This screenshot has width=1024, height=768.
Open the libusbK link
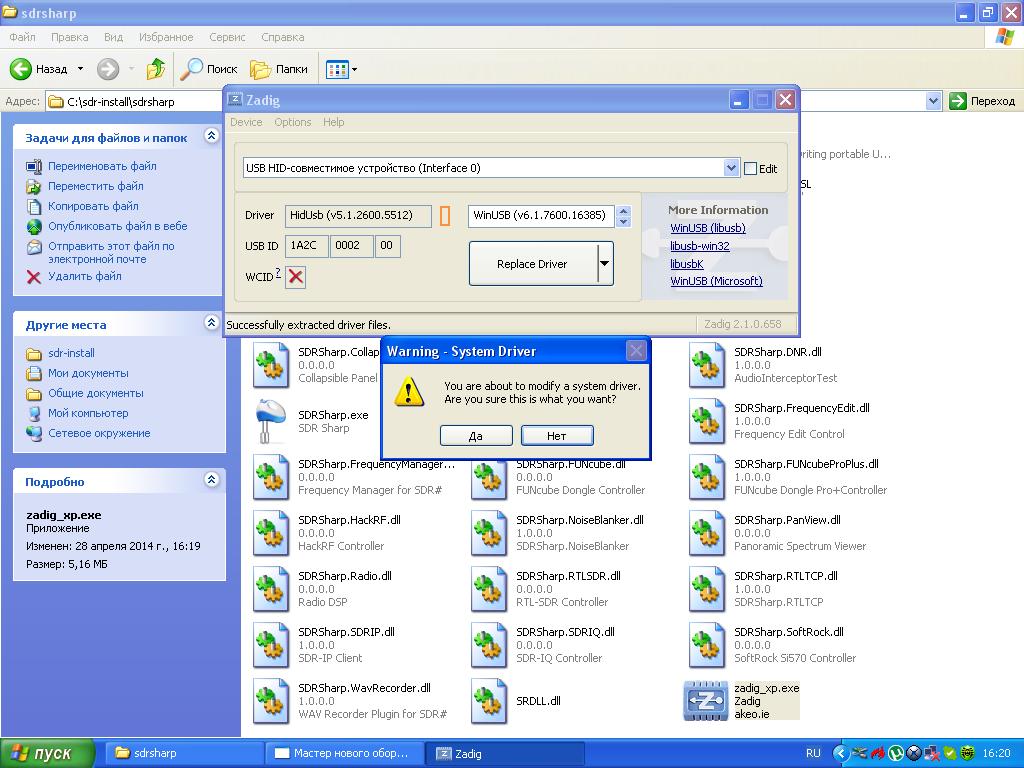point(686,264)
